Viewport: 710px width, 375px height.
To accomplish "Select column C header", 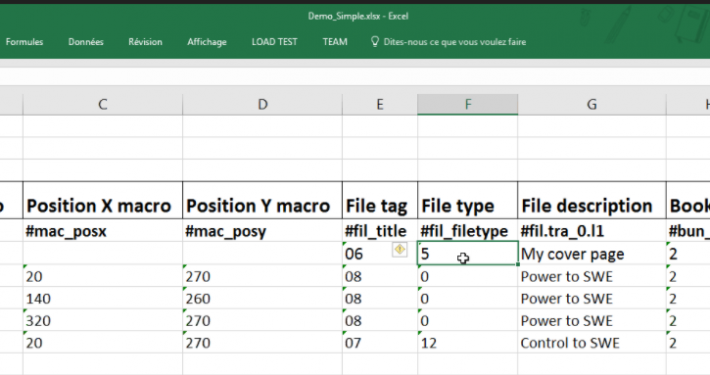I will [103, 105].
